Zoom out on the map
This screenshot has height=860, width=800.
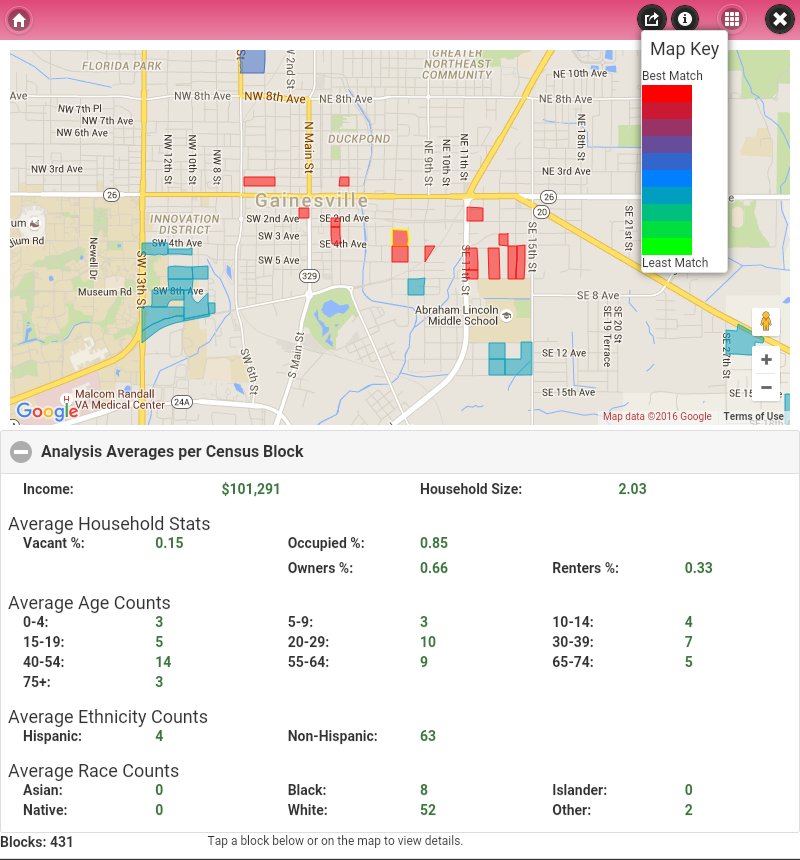(766, 387)
